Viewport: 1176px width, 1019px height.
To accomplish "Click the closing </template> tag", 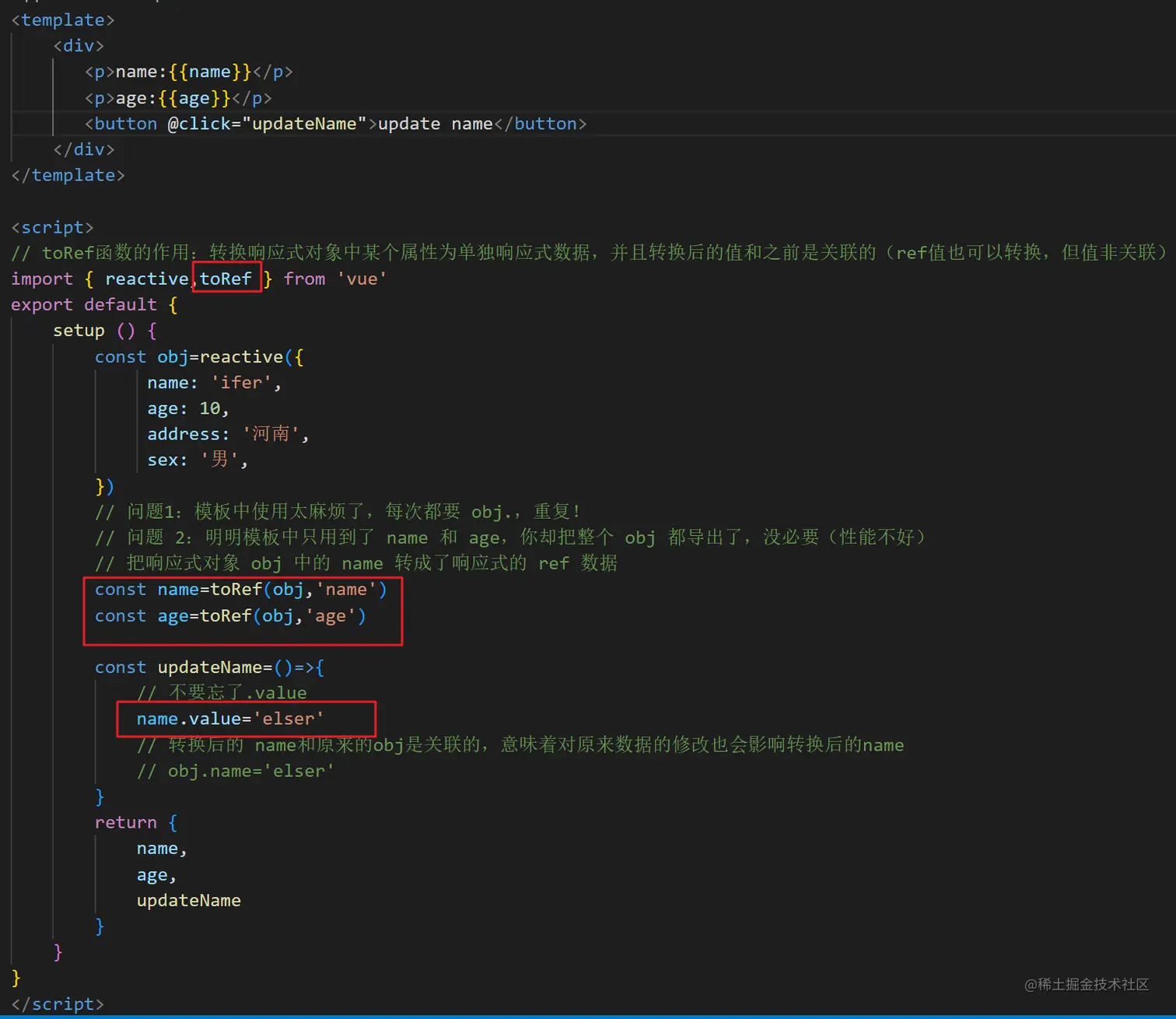I will pos(68,175).
